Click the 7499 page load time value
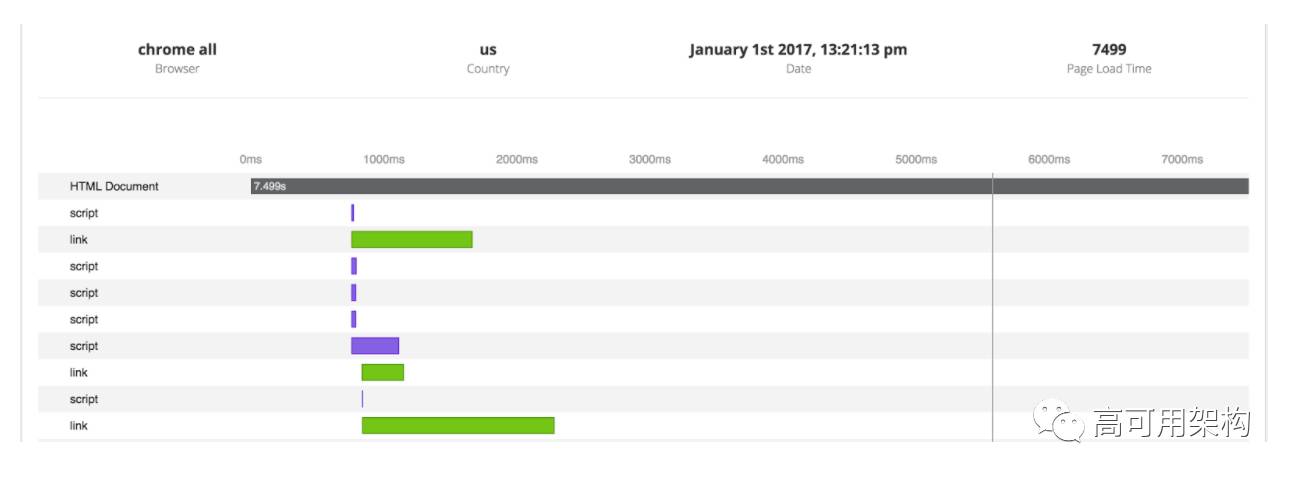Image resolution: width=1294 pixels, height=480 pixels. click(x=1109, y=49)
